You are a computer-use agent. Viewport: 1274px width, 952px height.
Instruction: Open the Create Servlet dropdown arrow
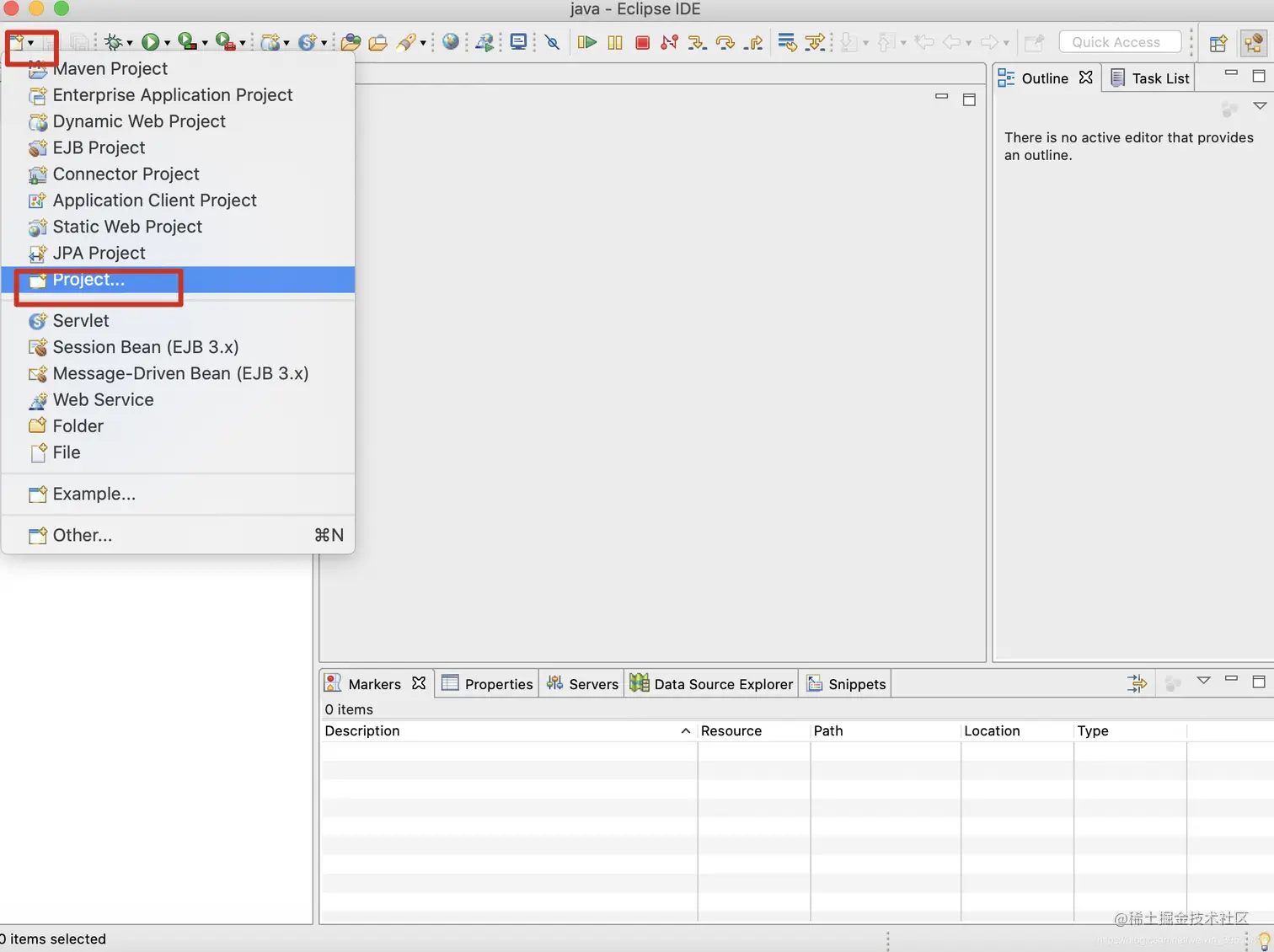coord(324,43)
